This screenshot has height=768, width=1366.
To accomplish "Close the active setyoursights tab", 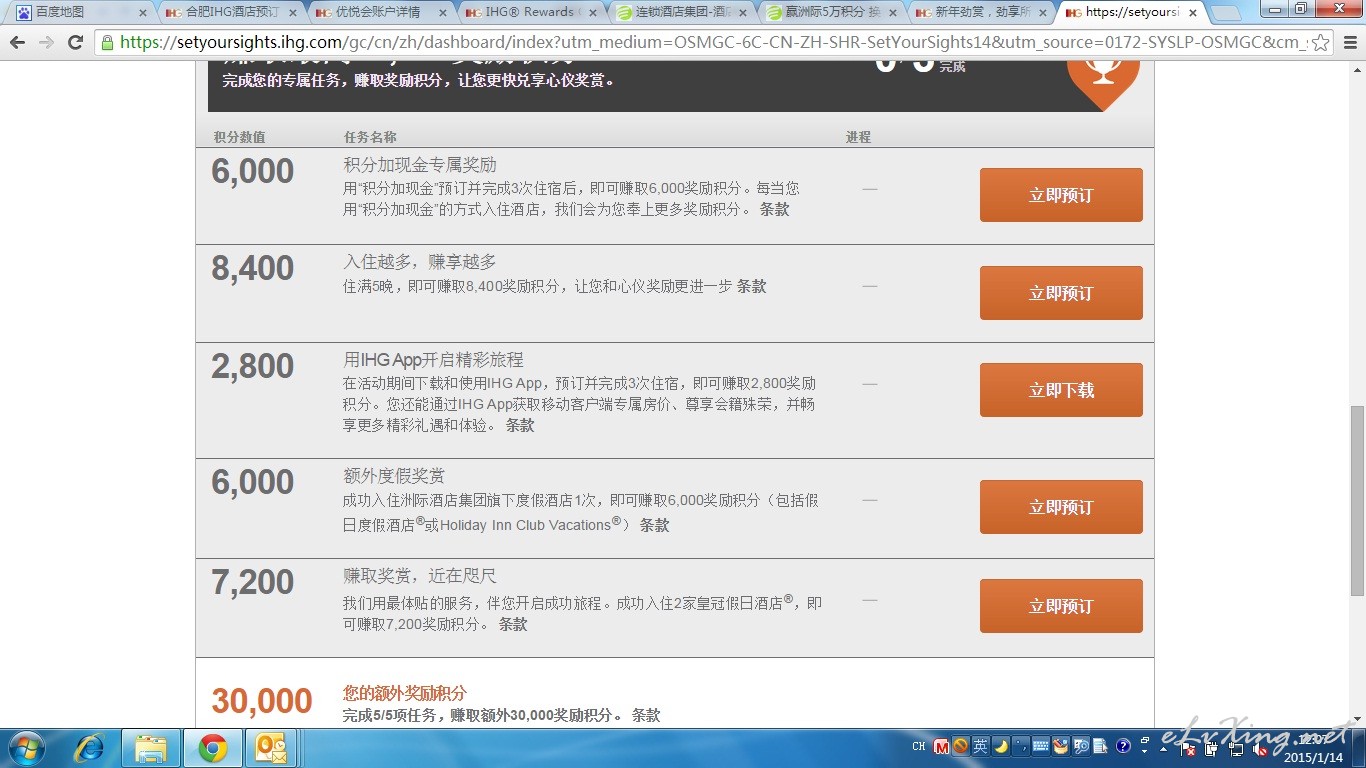I will pos(1192,13).
